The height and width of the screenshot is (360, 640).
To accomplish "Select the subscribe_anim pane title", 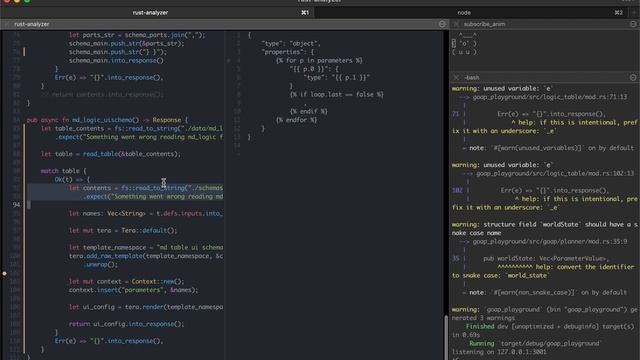I will tap(484, 24).
